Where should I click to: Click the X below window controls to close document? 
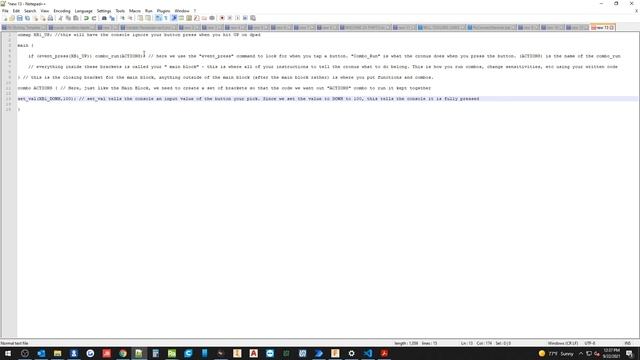pyautogui.click(x=636, y=11)
